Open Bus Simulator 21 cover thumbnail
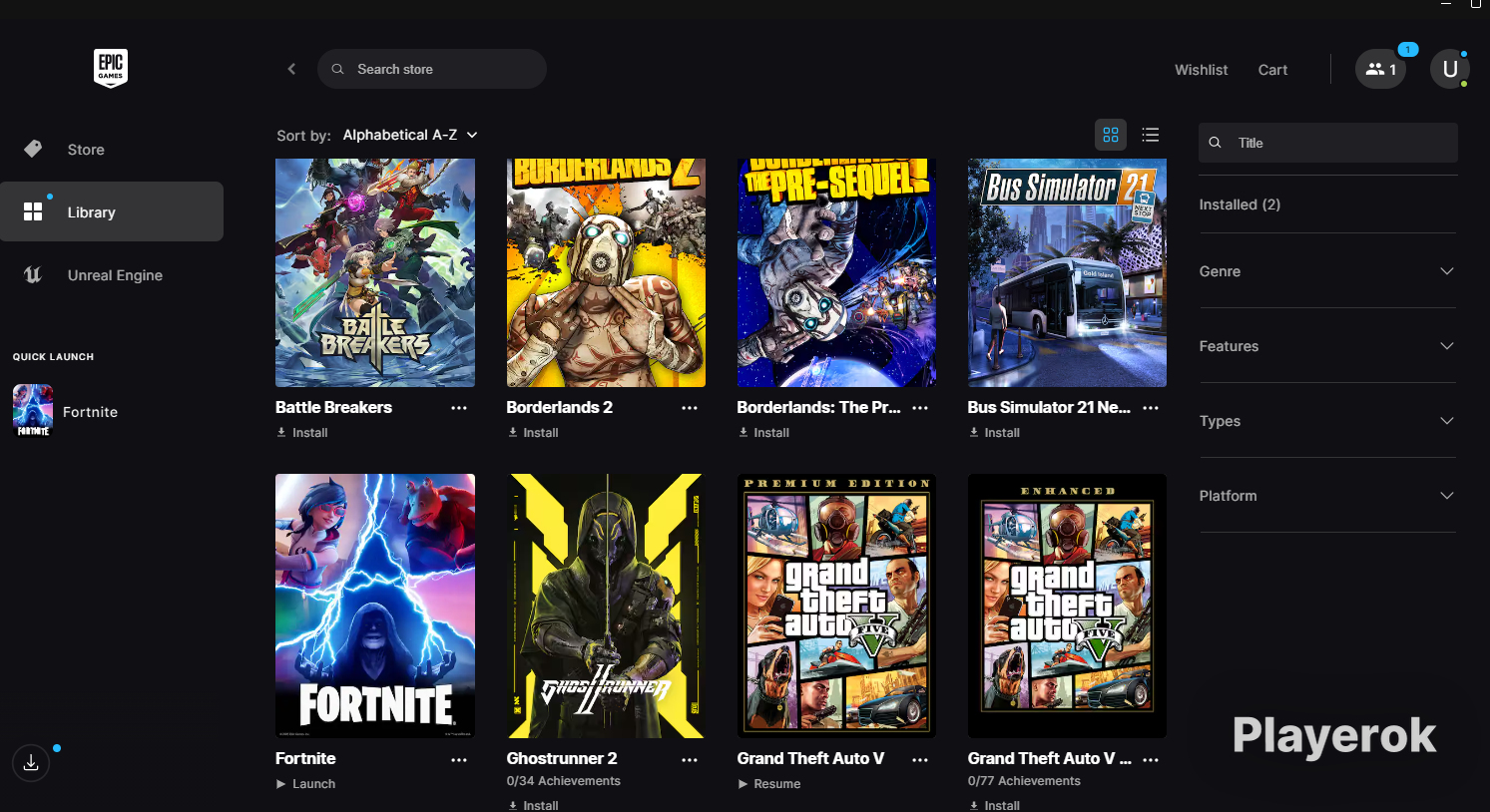This screenshot has height=812, width=1490. pyautogui.click(x=1067, y=272)
